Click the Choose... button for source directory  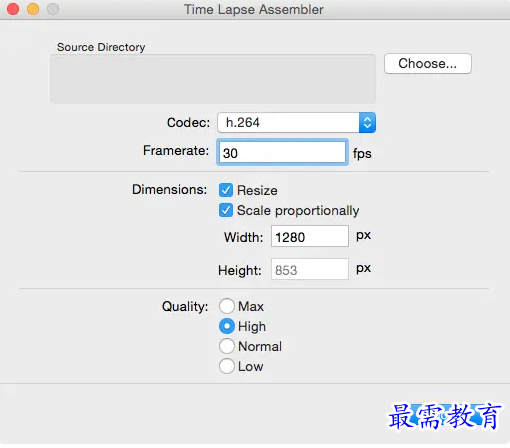point(428,63)
